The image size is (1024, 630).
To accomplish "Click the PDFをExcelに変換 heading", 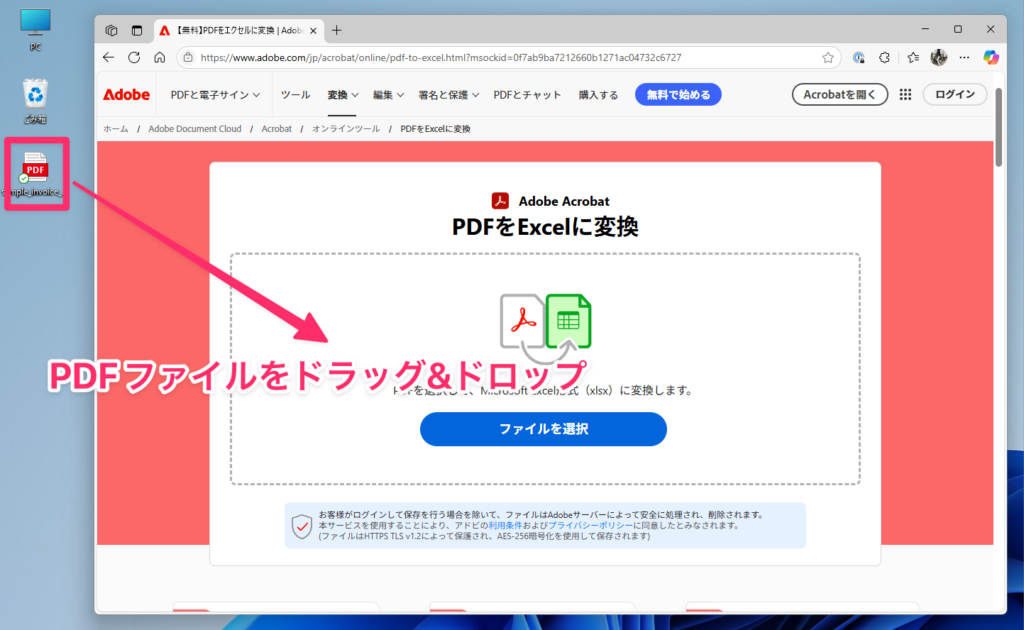I will coord(545,227).
